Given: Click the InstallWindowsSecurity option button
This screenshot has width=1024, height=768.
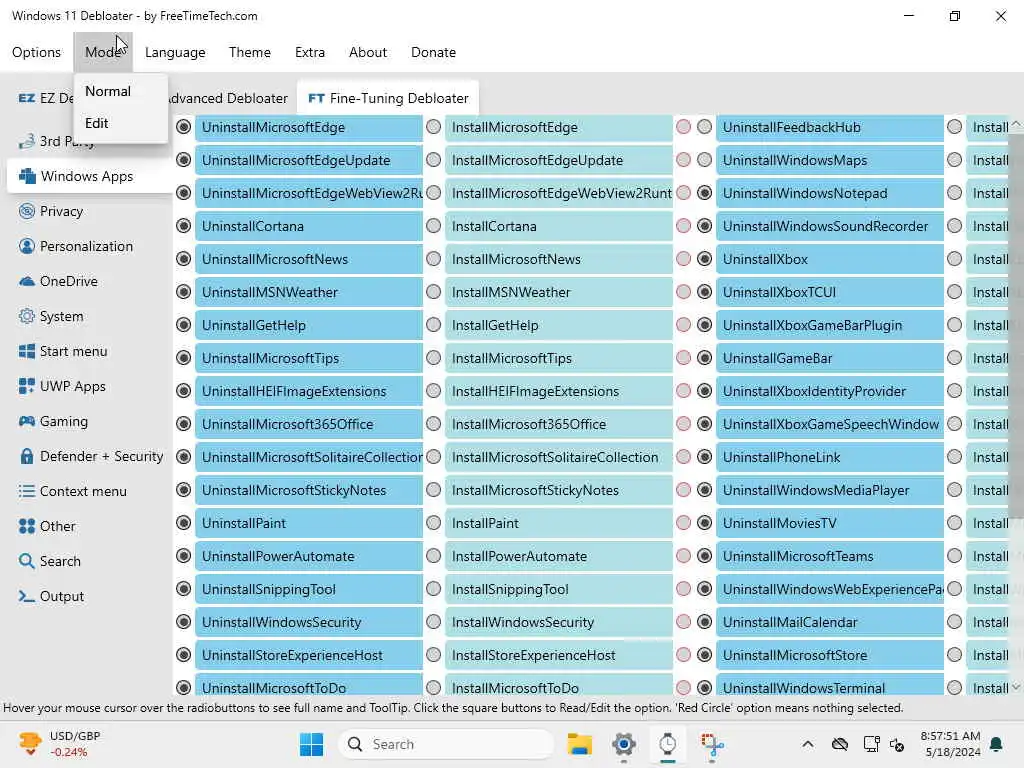Looking at the screenshot, I should [x=559, y=622].
